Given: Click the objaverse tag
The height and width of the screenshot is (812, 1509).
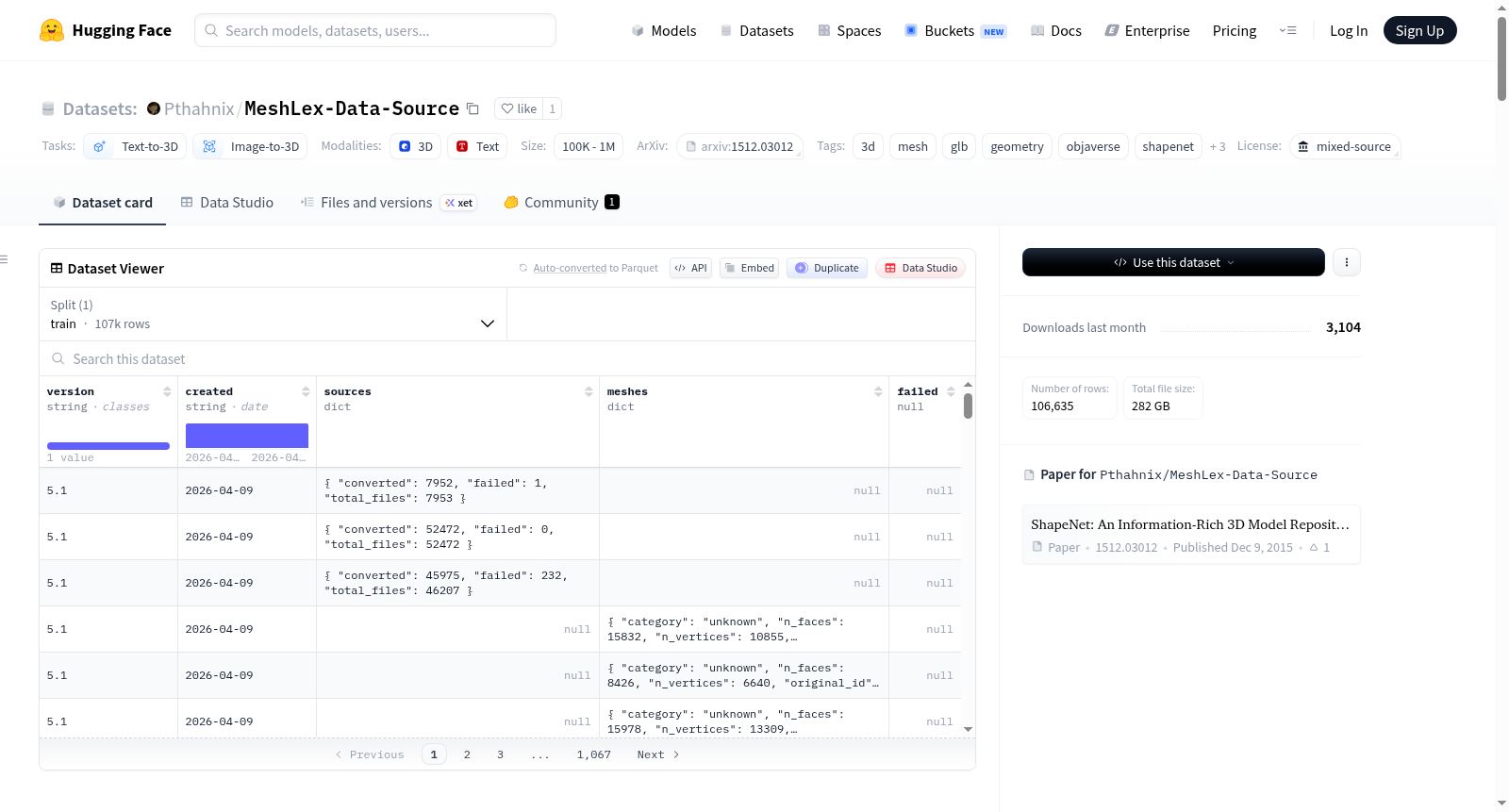Looking at the screenshot, I should (x=1093, y=146).
